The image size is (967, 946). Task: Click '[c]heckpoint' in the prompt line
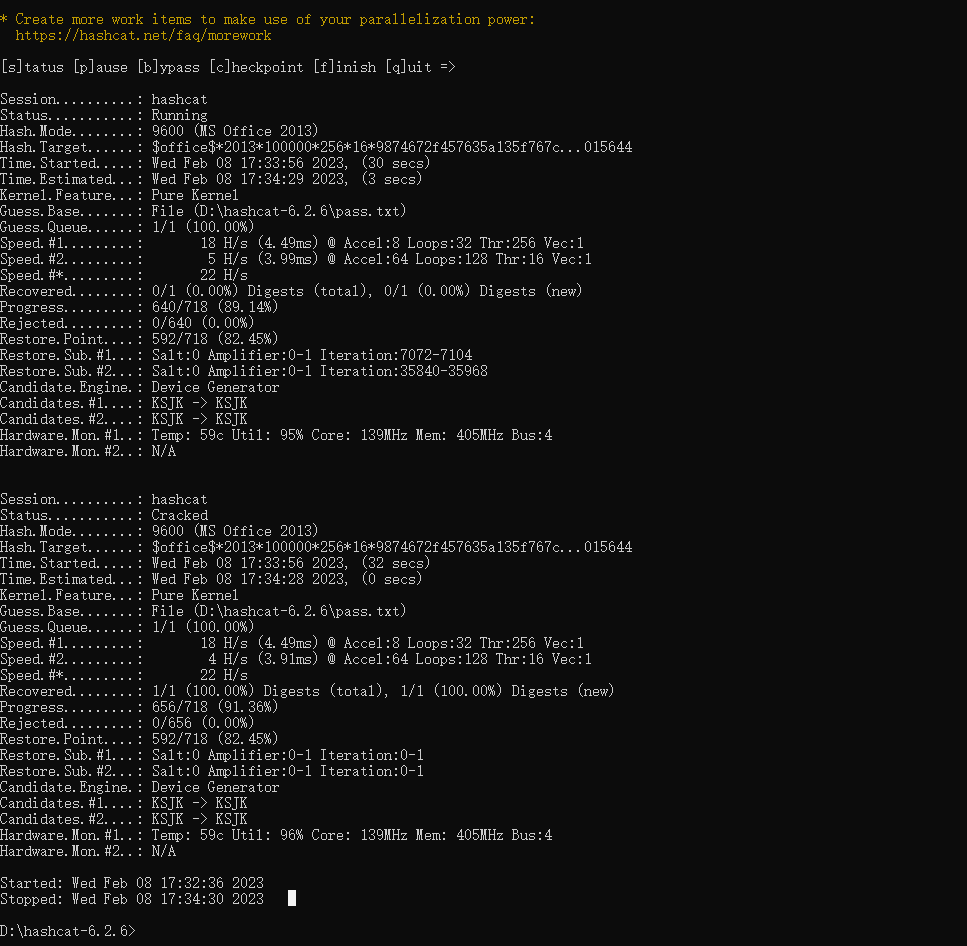pos(257,67)
